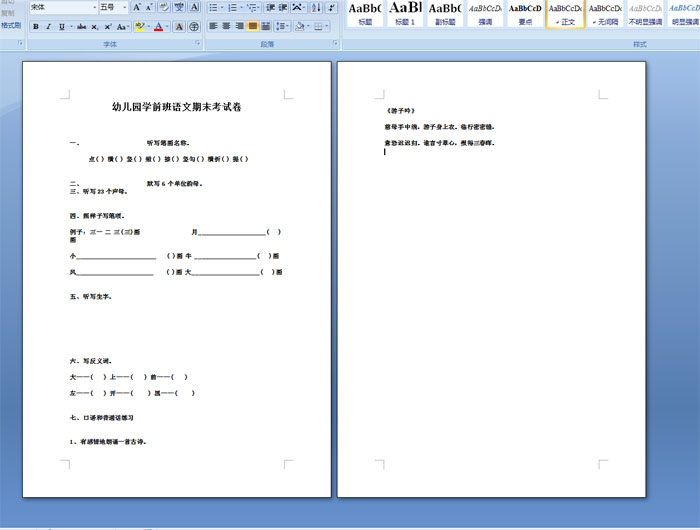The height and width of the screenshot is (530, 700).
Task: Click the 五、听写生字 heading
Action: [91, 296]
